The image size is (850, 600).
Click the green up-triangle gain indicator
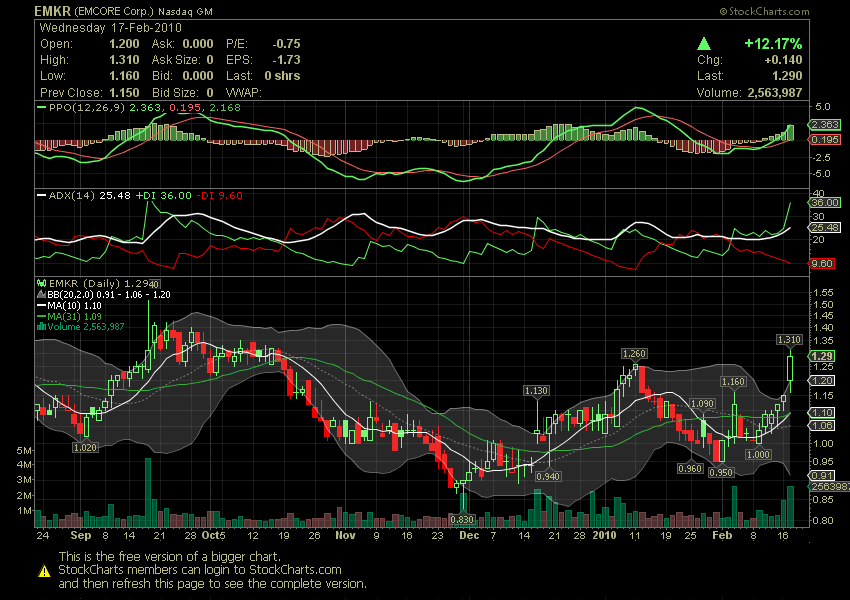tap(705, 43)
